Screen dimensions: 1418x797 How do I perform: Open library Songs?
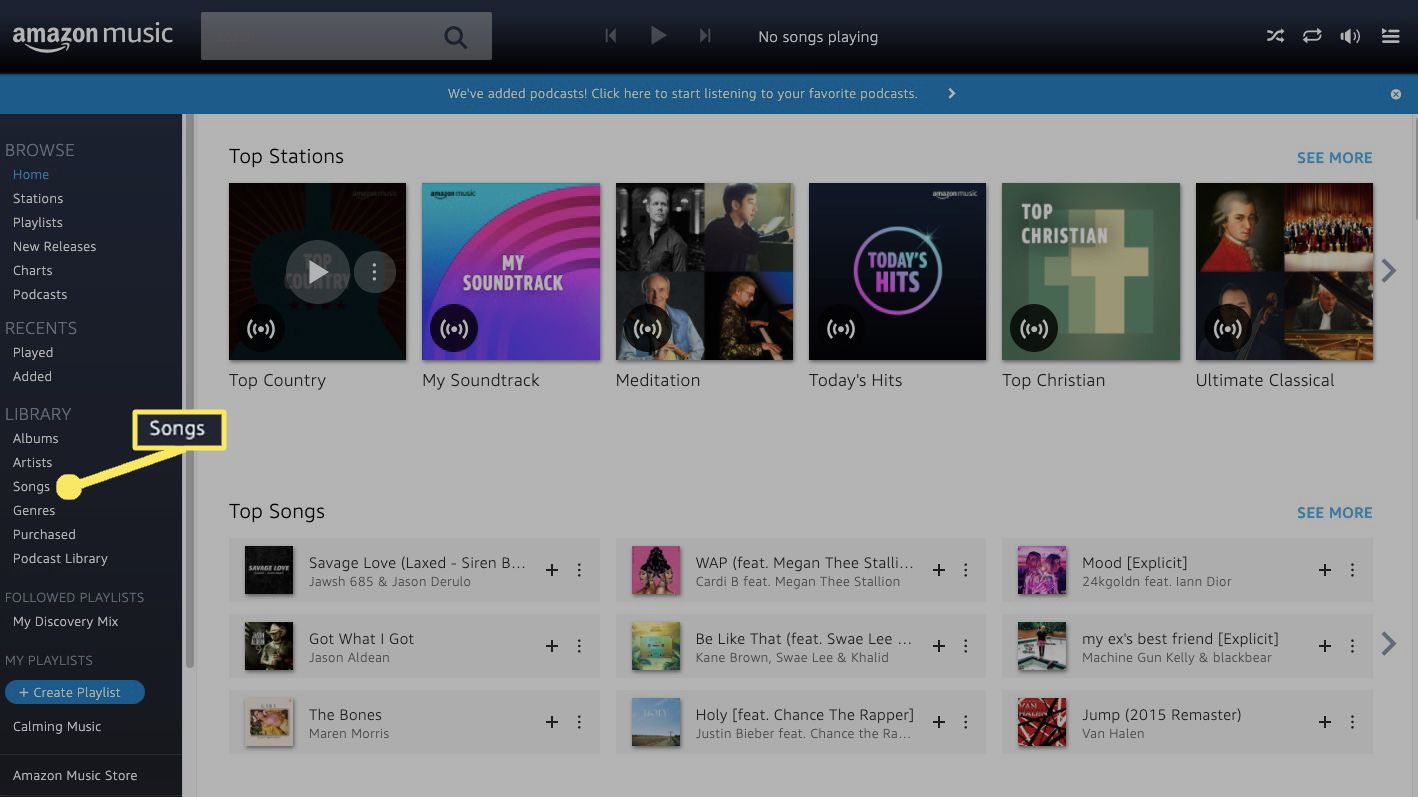[x=32, y=486]
